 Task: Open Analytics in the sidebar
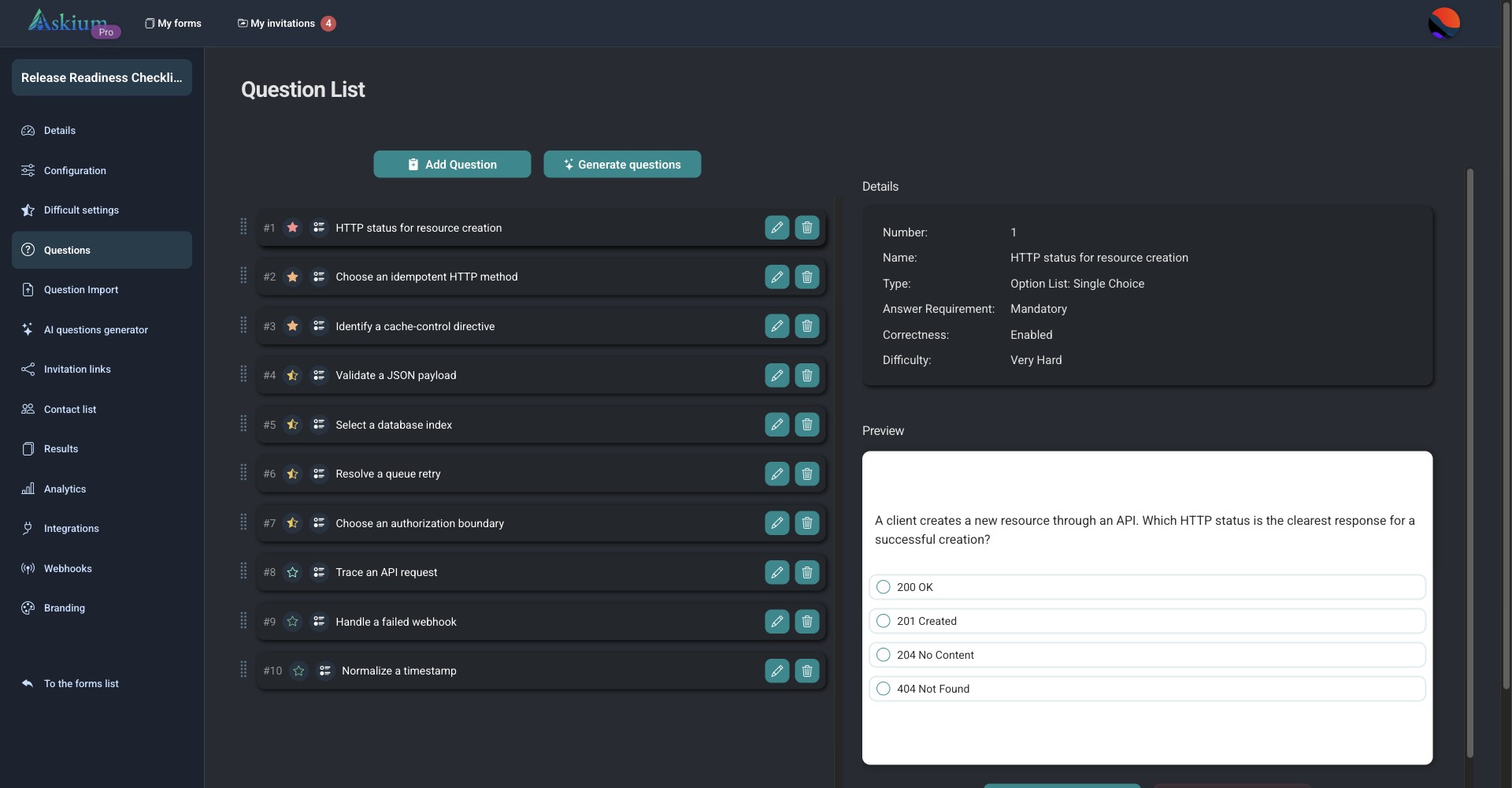[x=102, y=489]
